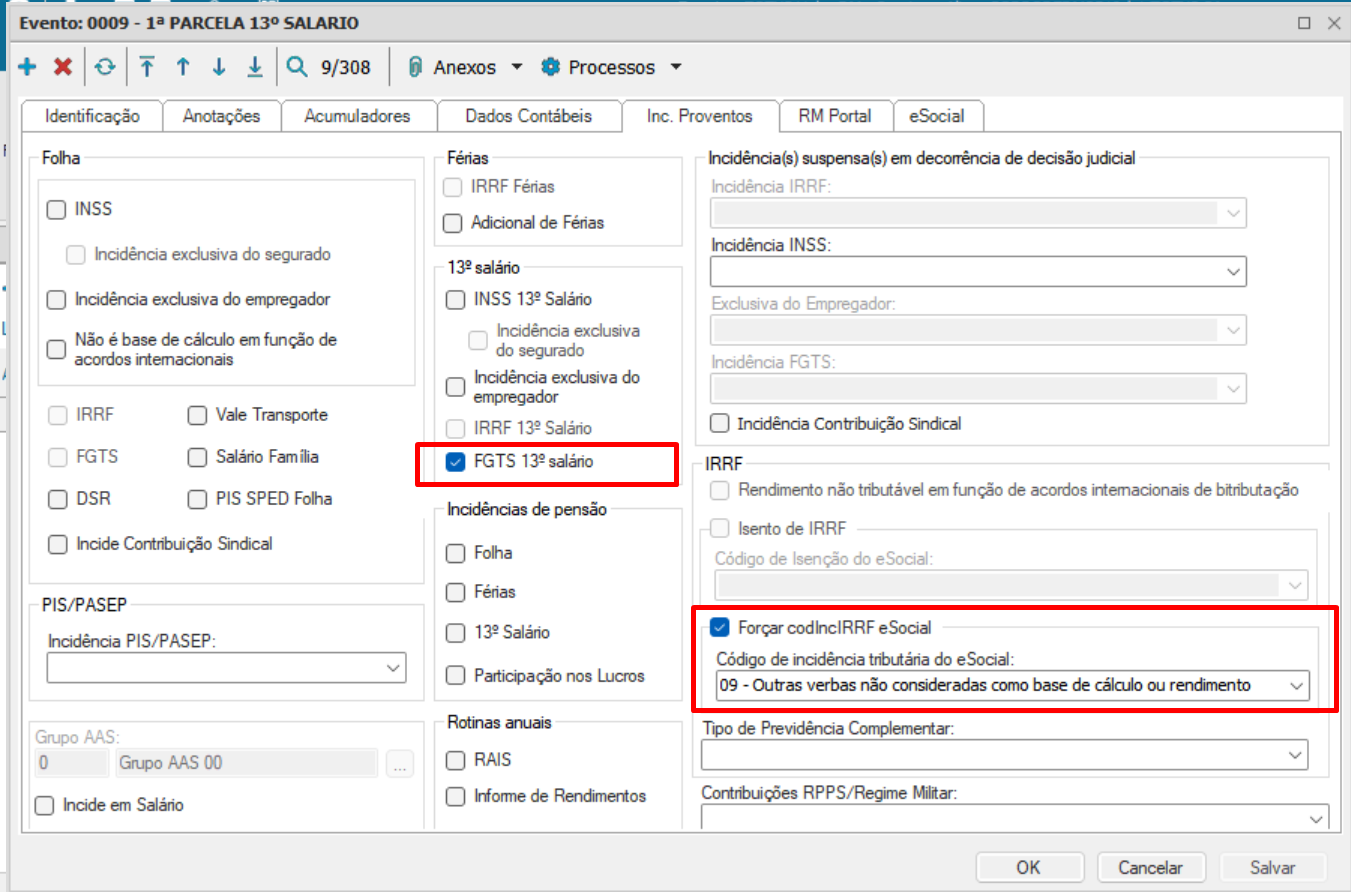Open the Dados Contábeis tab

pos(529,116)
